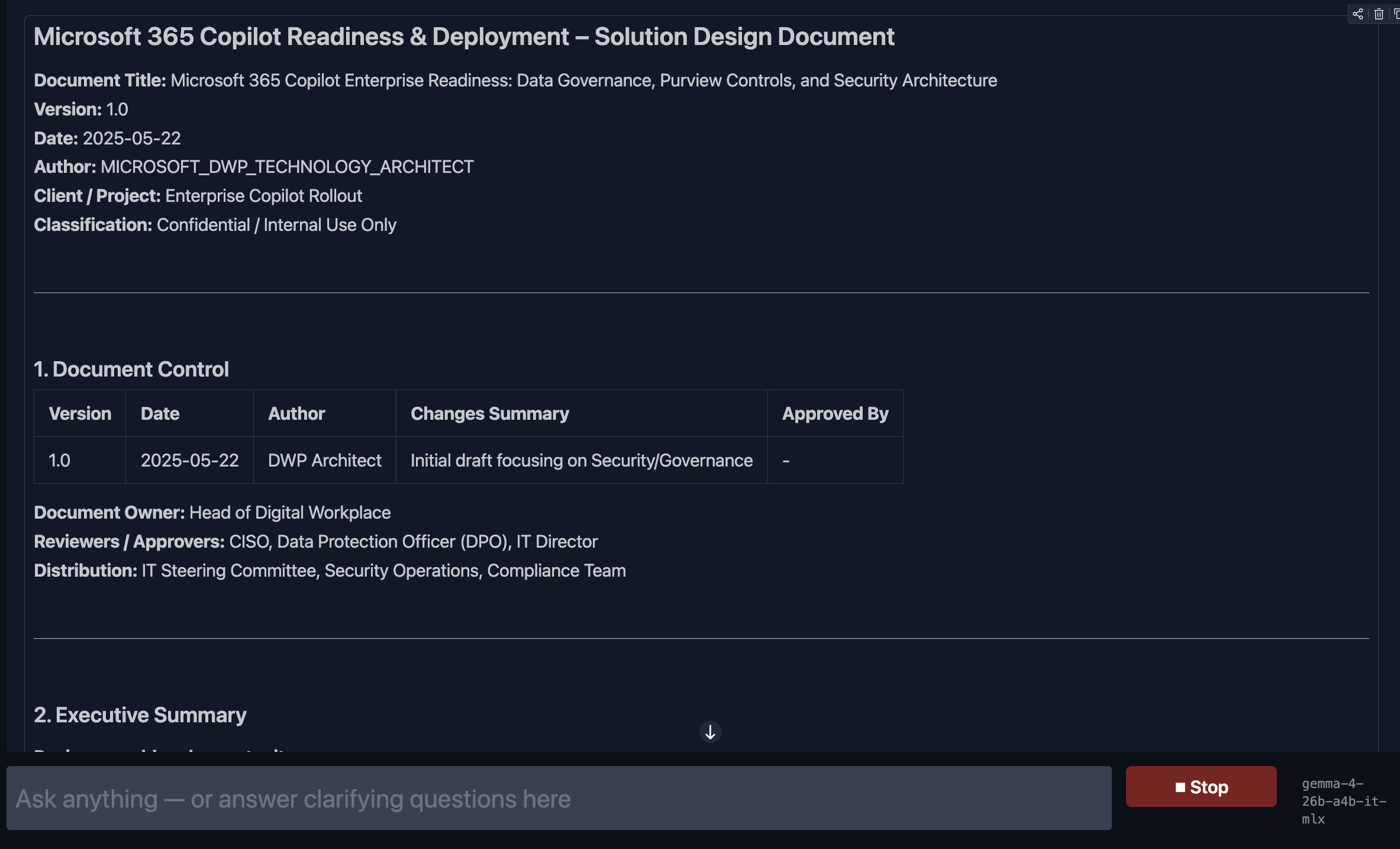Click the Document Title line
This screenshot has height=849, width=1400.
[515, 81]
